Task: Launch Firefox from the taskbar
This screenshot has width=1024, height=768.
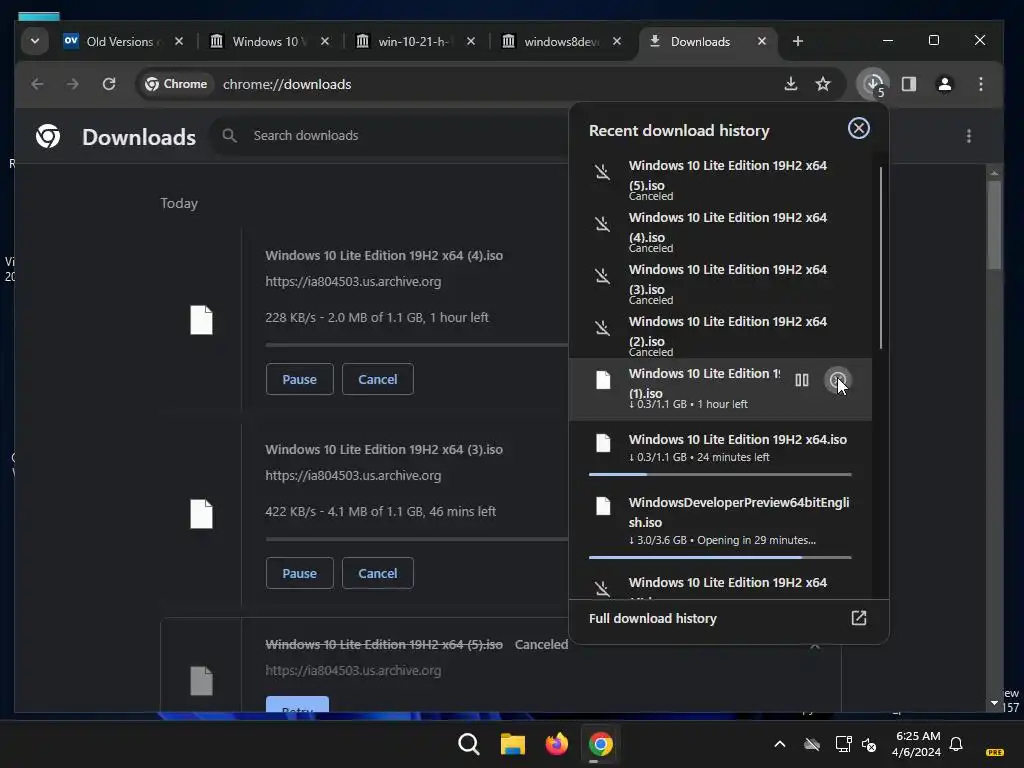Action: tap(556, 744)
